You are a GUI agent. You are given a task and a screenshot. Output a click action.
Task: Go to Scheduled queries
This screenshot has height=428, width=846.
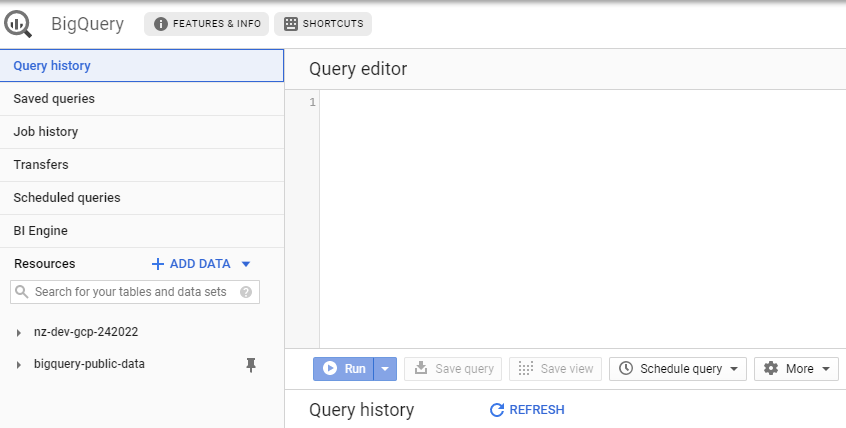pos(142,198)
